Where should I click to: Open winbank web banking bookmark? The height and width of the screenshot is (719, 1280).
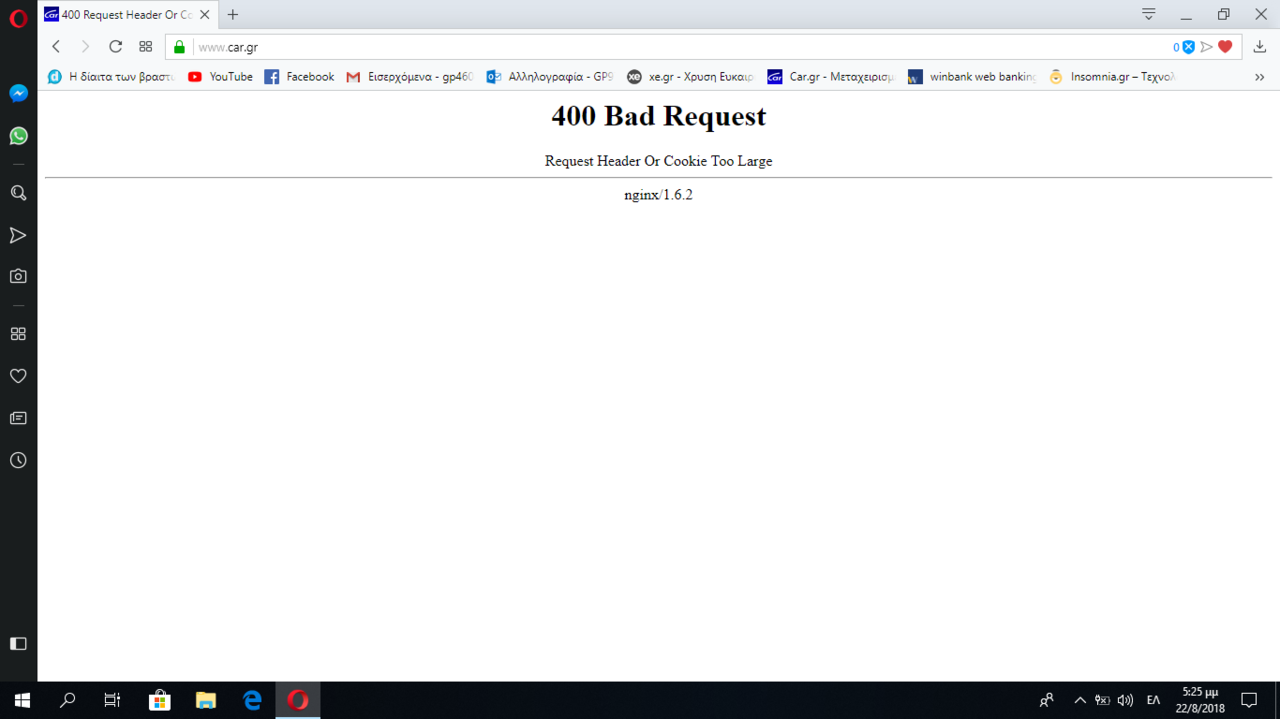(972, 77)
